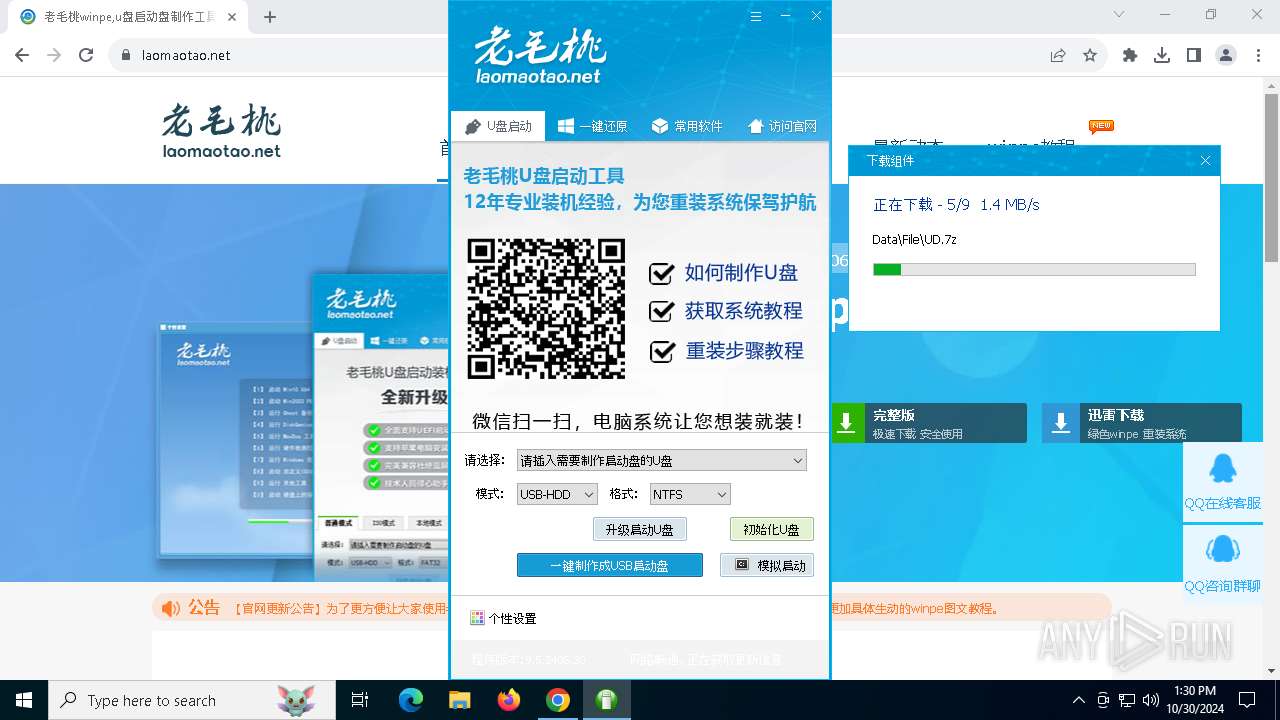
Task: Toggle the 重装步骤教程 checkmark
Action: [x=661, y=352]
